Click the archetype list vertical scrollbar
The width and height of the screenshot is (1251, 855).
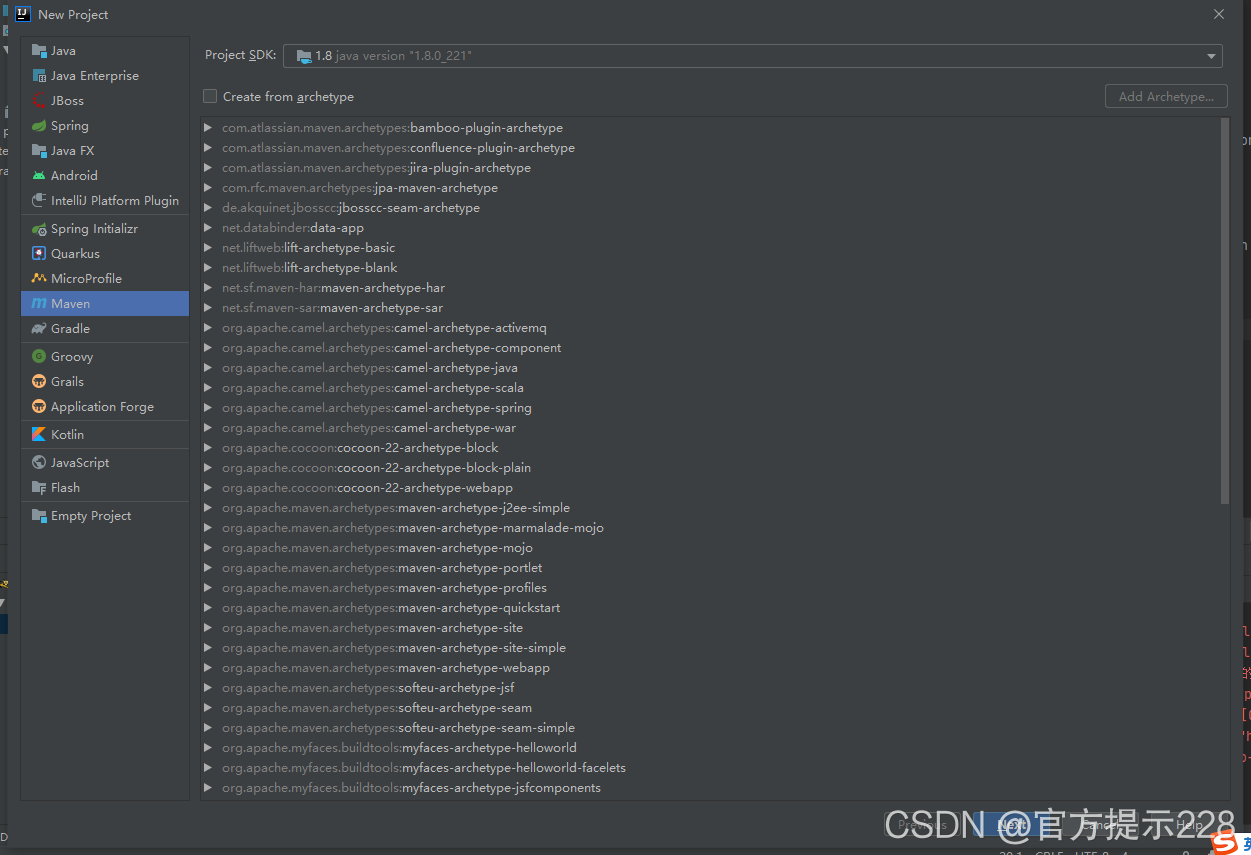click(x=1225, y=311)
